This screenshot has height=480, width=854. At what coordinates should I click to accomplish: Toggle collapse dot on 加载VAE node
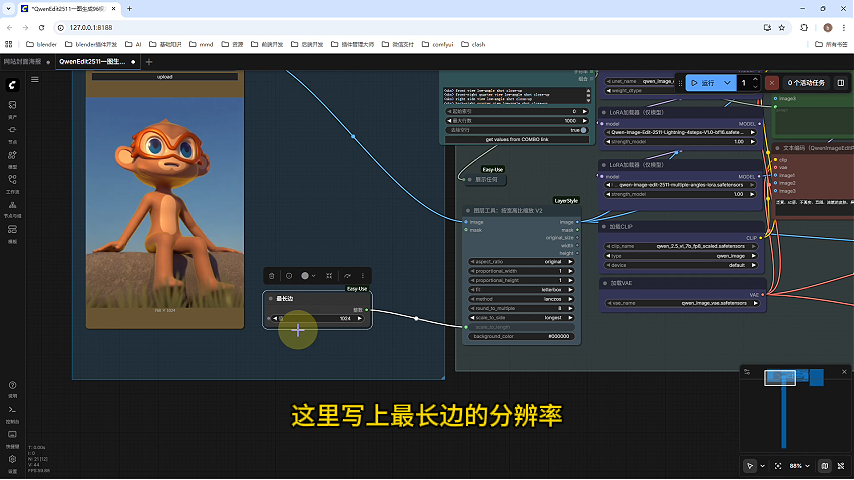pyautogui.click(x=605, y=283)
